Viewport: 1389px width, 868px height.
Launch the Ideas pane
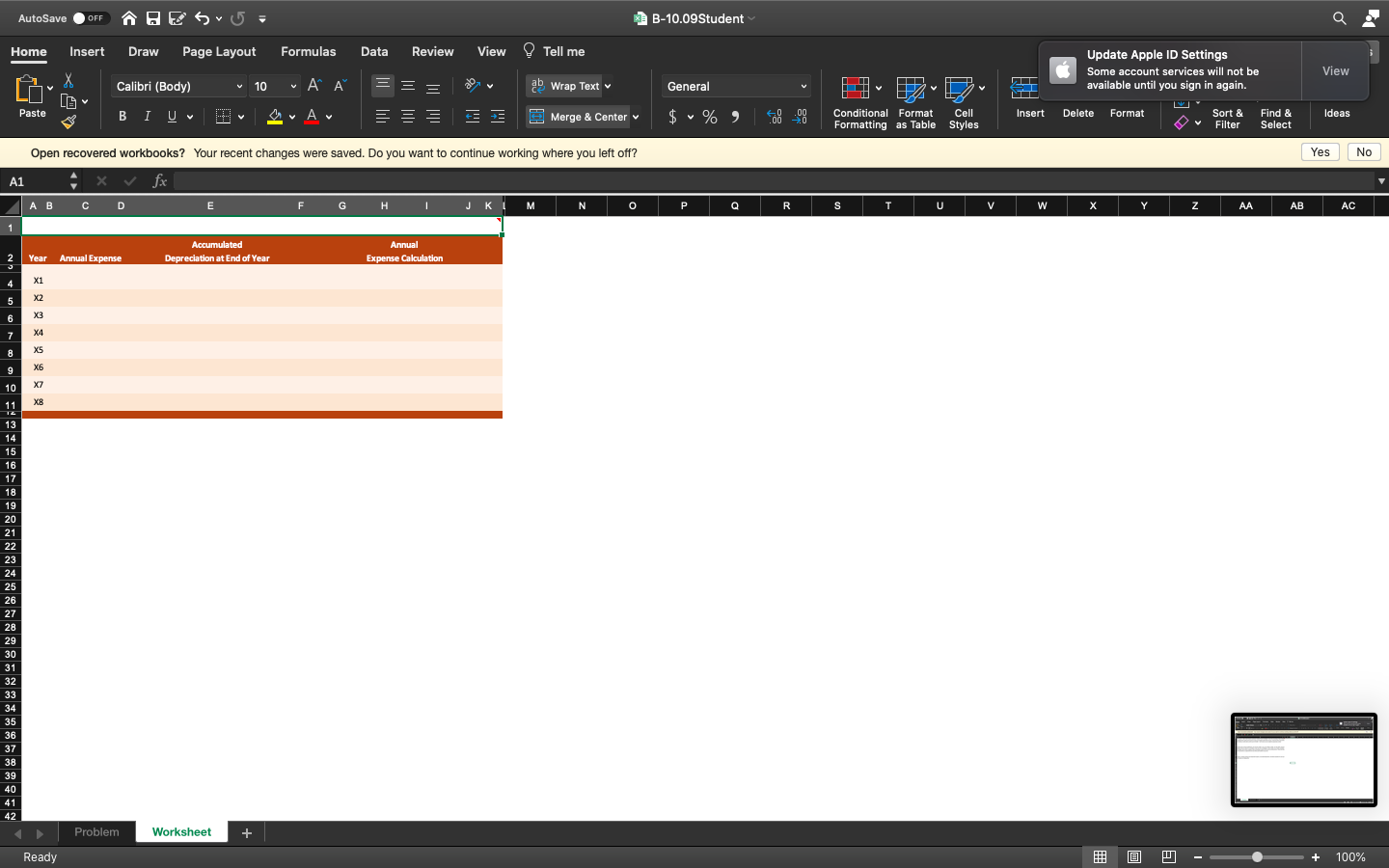1336,113
